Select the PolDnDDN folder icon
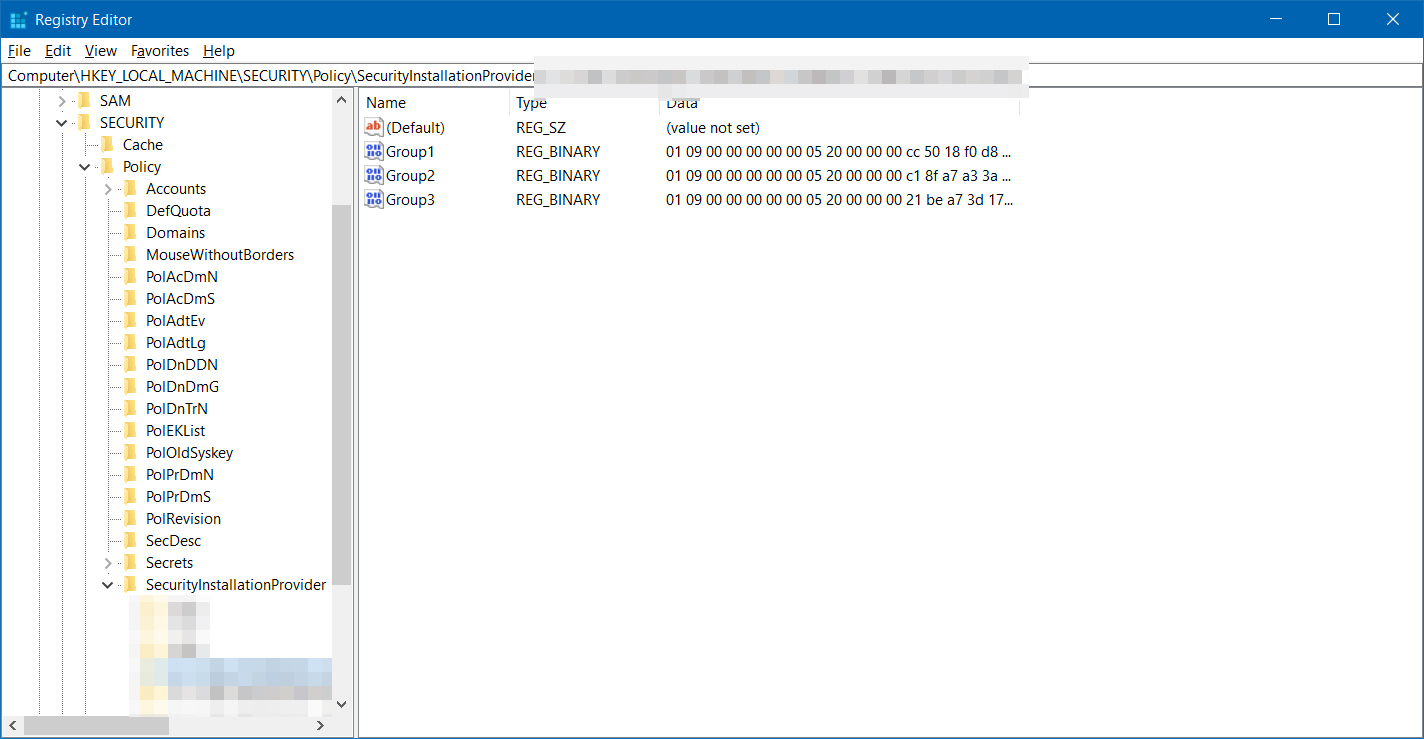The height and width of the screenshot is (739, 1424). tap(130, 365)
